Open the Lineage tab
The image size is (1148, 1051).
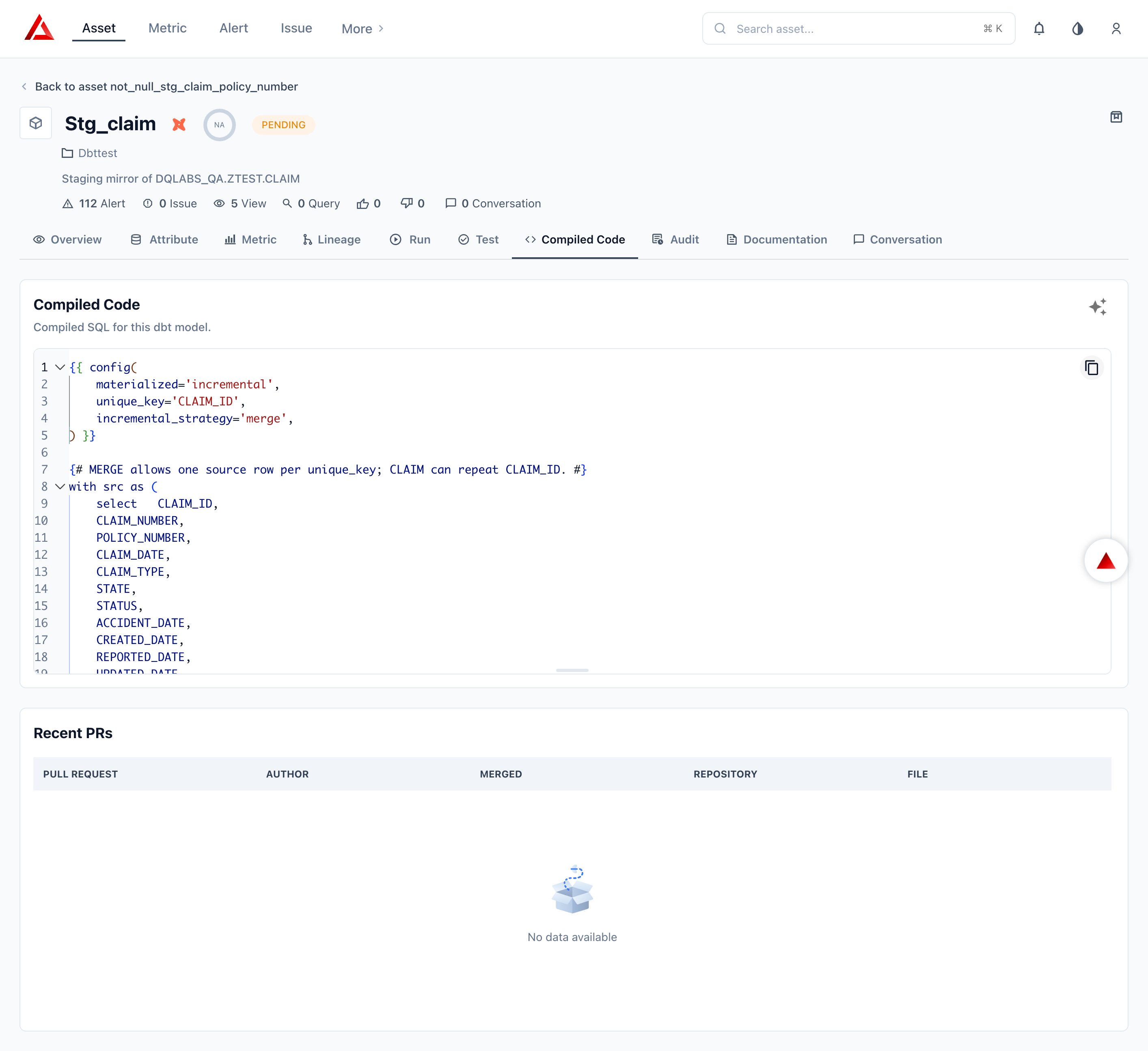click(331, 240)
